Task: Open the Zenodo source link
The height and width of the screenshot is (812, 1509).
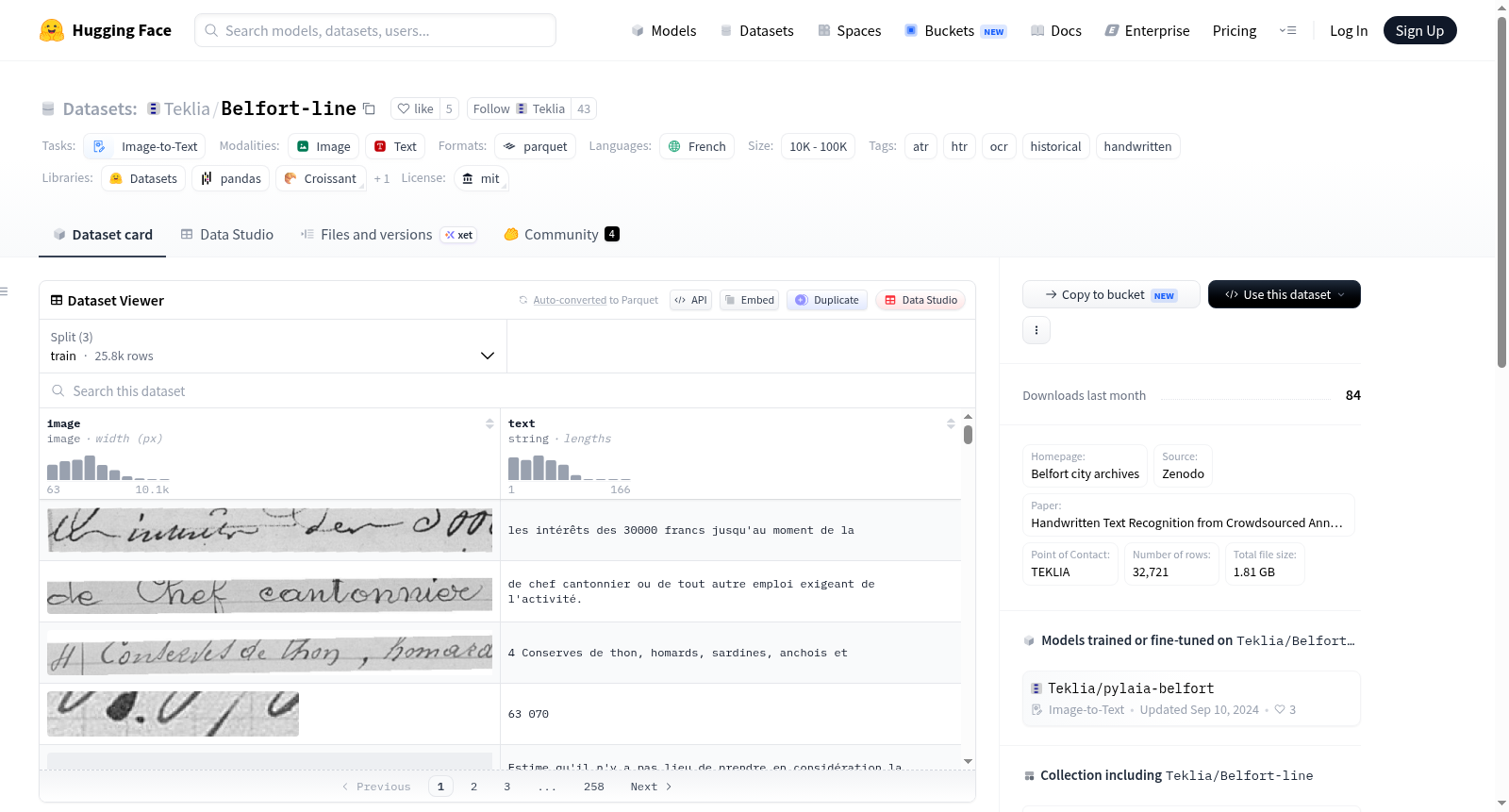Action: coord(1183,466)
